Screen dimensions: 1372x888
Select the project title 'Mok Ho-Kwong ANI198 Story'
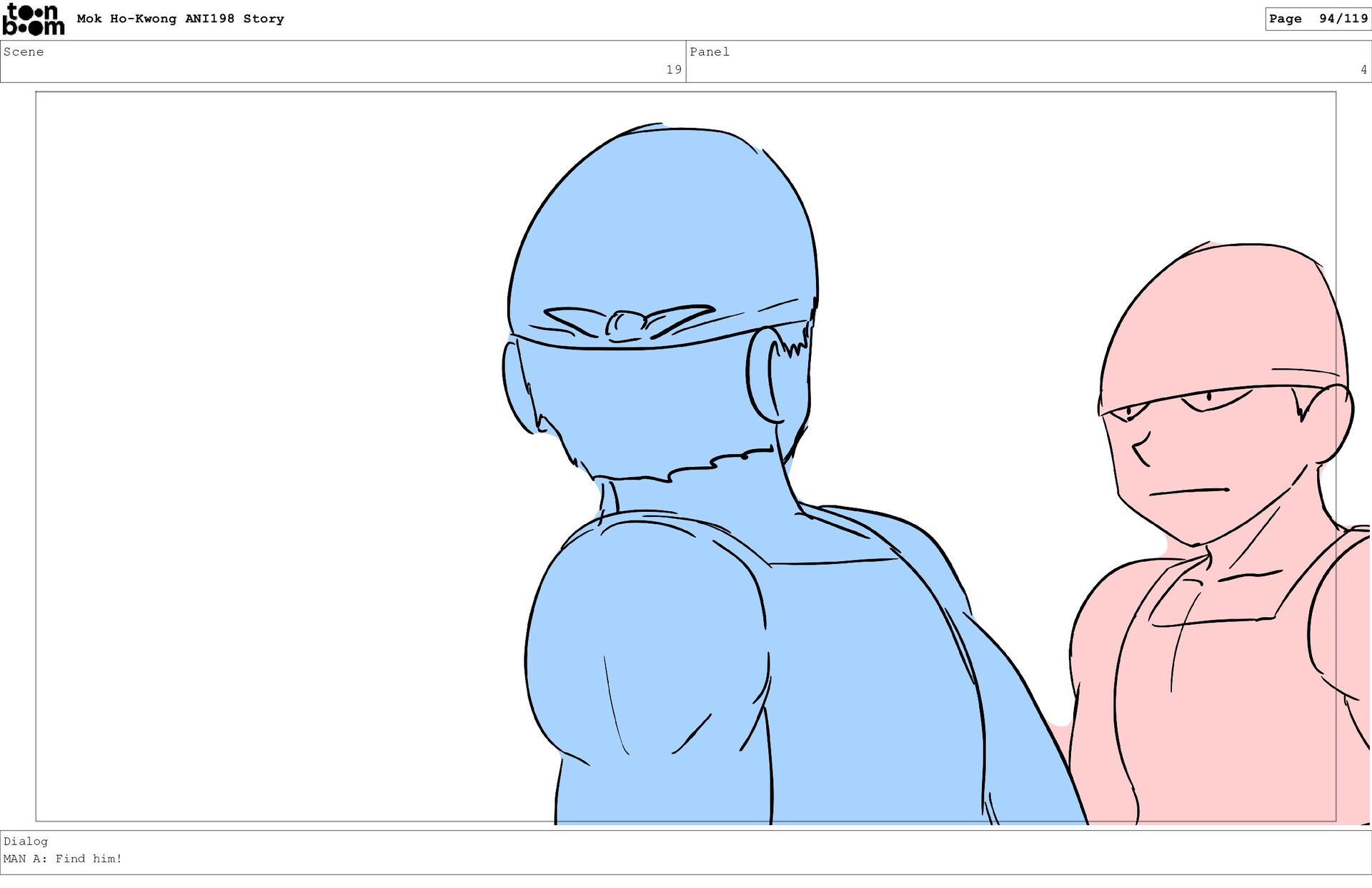180,19
